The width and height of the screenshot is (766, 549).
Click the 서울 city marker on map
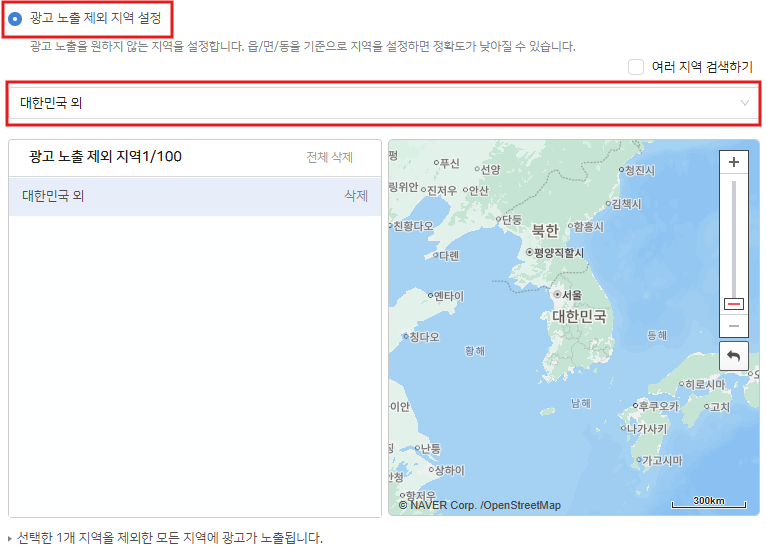pyautogui.click(x=557, y=295)
